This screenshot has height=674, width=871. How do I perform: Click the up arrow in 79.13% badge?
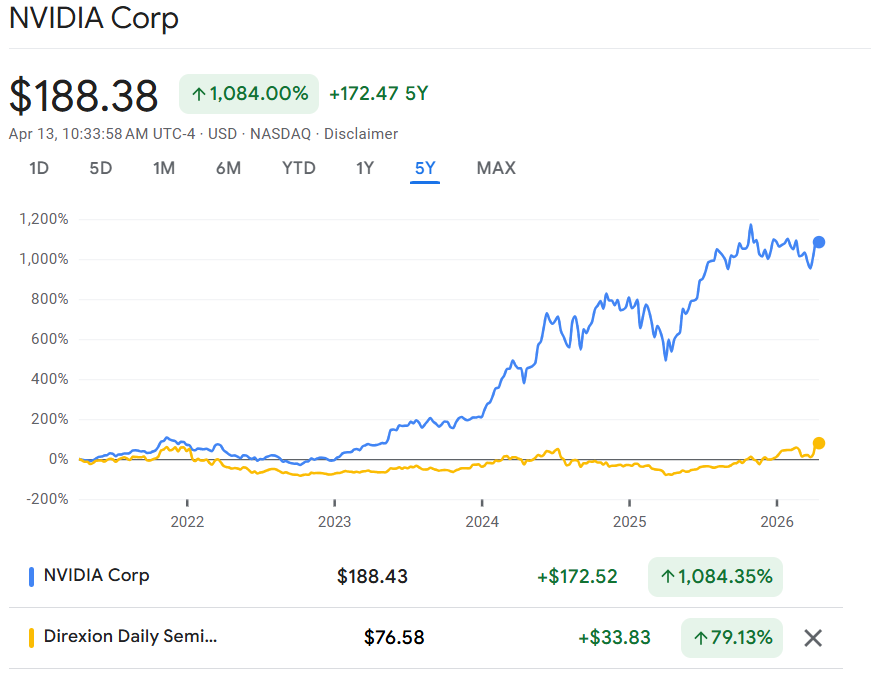click(x=700, y=638)
